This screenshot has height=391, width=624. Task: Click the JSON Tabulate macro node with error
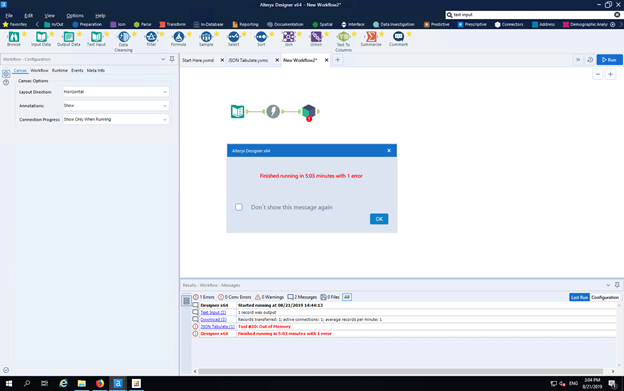coord(309,112)
